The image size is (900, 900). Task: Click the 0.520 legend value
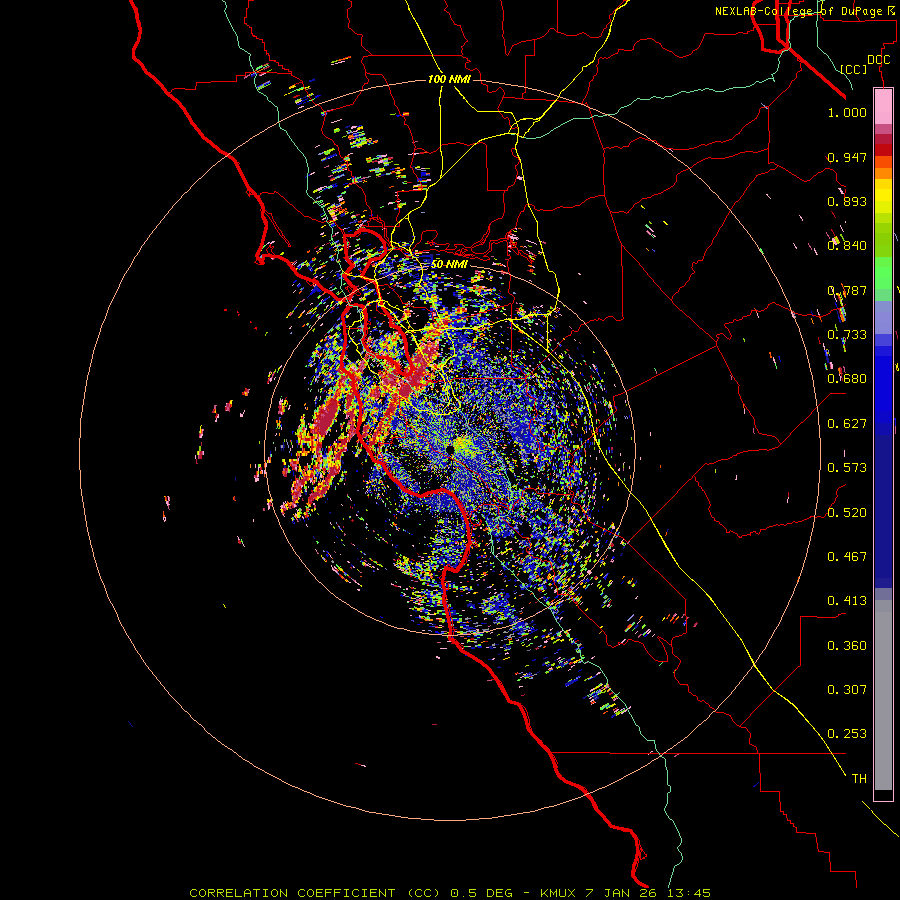tap(847, 513)
